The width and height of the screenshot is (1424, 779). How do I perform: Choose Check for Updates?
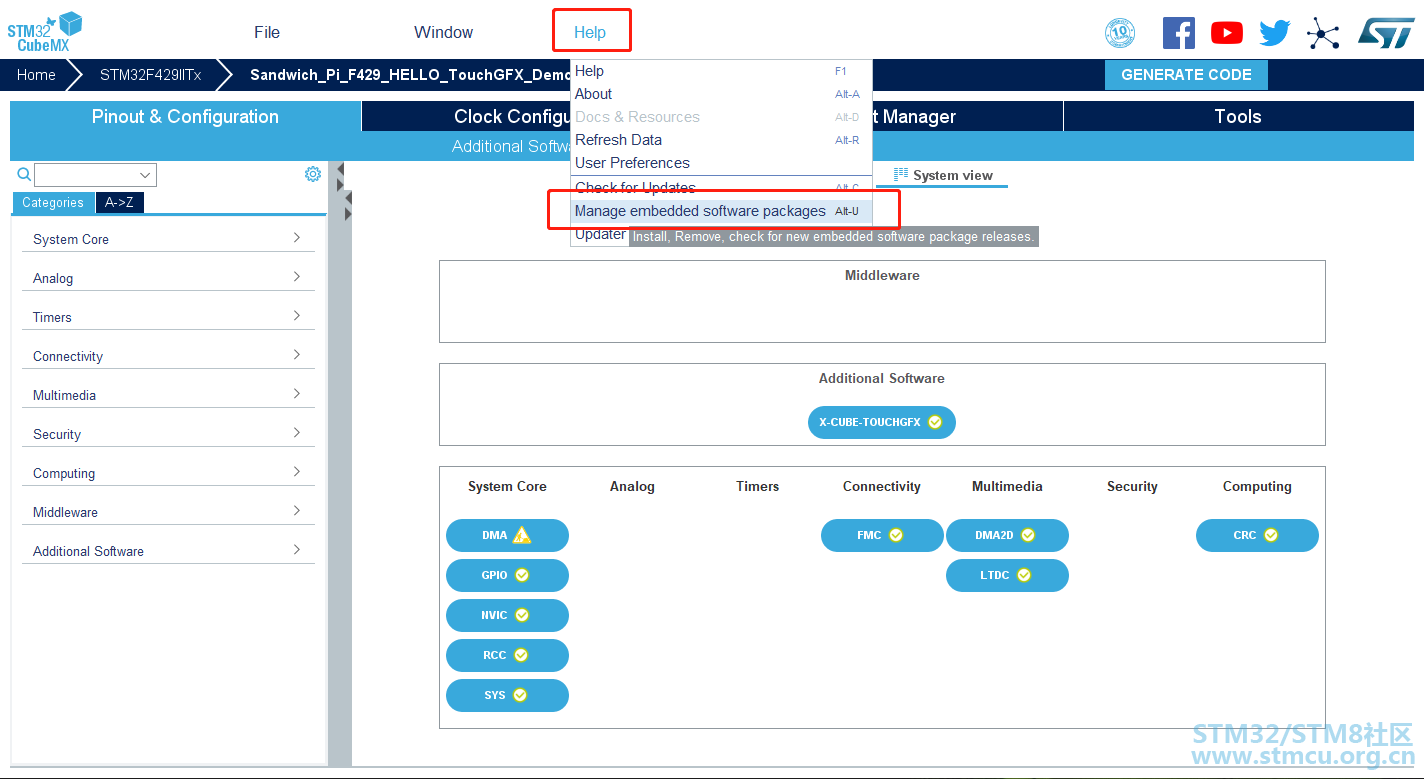(721, 188)
